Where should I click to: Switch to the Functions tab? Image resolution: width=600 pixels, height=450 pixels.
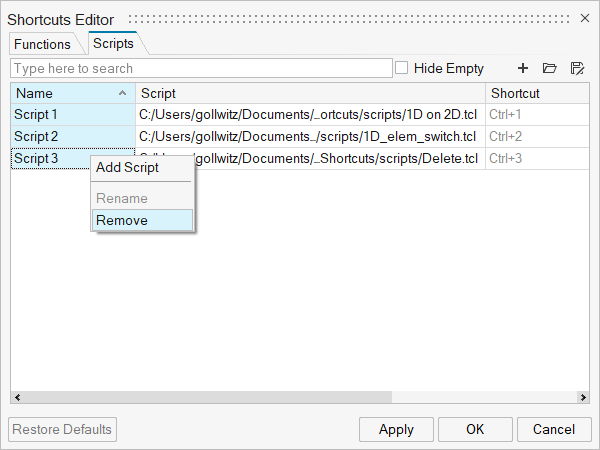42,44
